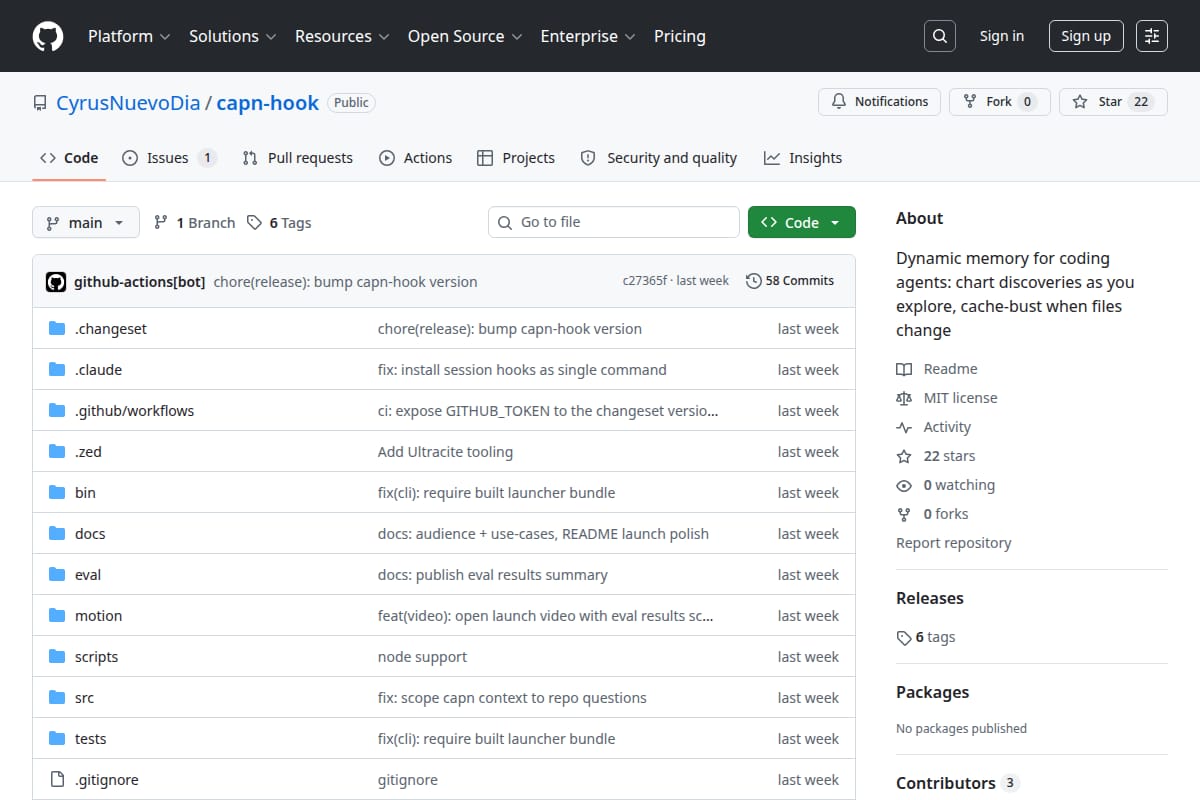Open appearance settings icon in header
The height and width of the screenshot is (800, 1200).
(1152, 36)
